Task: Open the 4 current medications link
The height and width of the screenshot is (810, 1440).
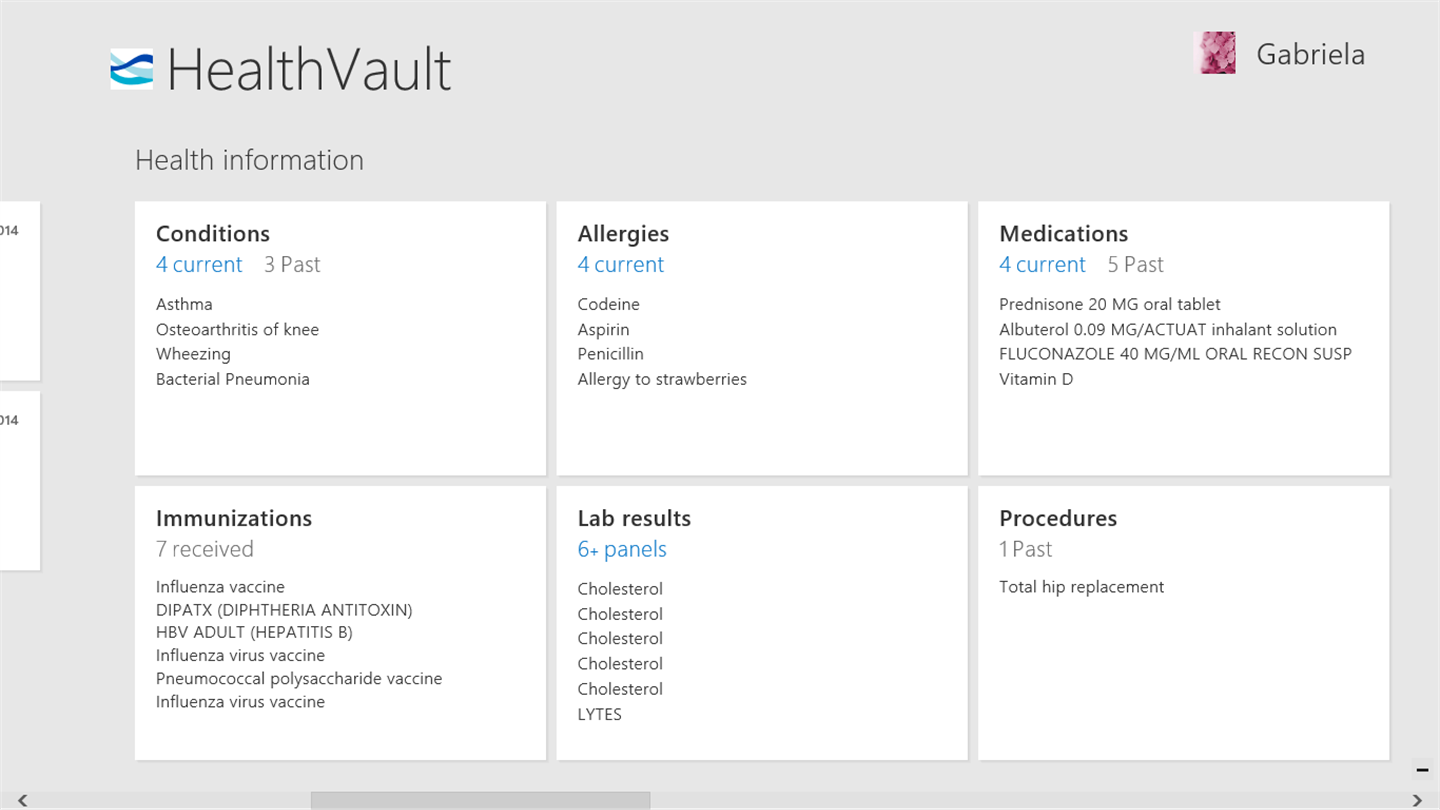Action: 1042,265
